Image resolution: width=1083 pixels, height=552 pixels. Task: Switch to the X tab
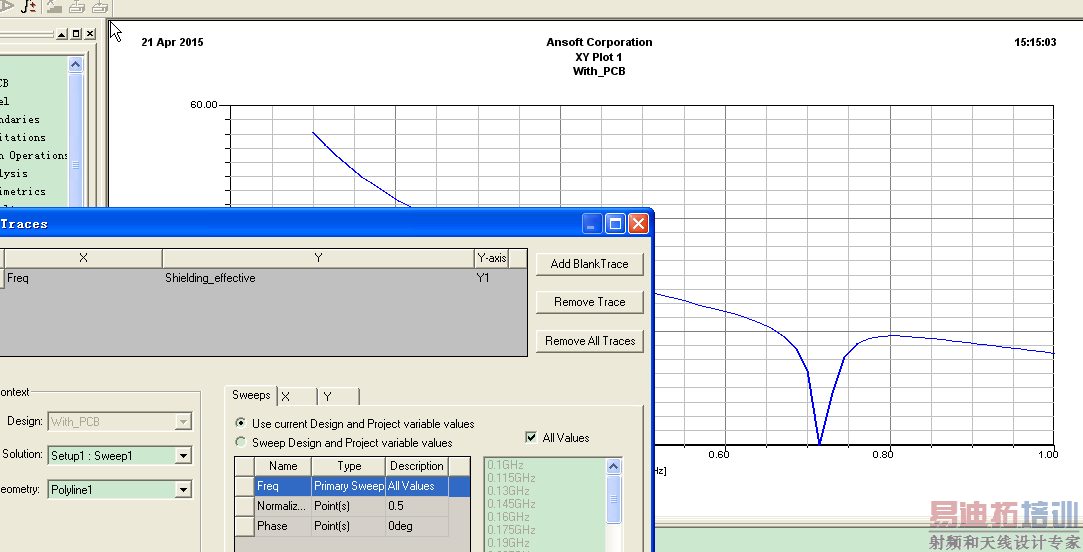point(297,396)
